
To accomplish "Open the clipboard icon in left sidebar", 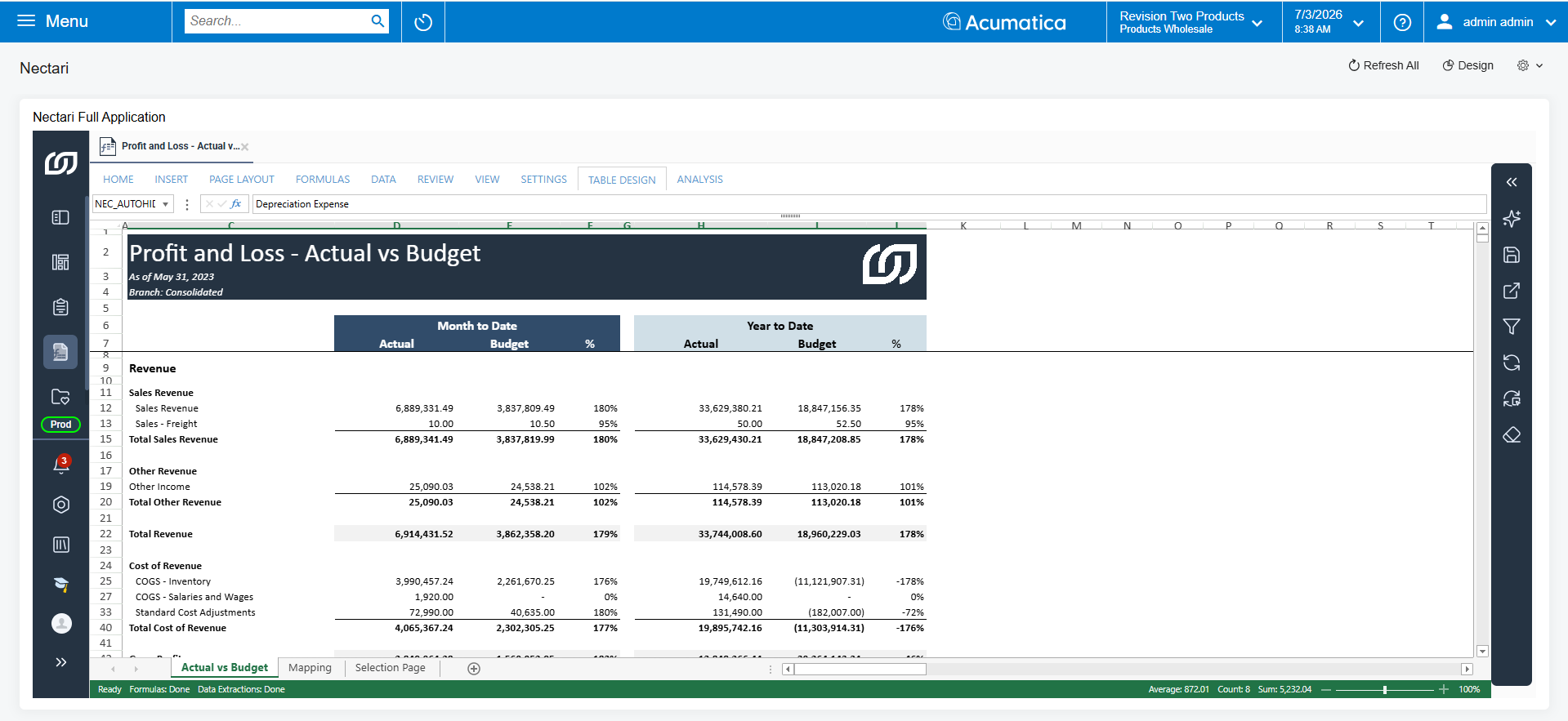I will (x=61, y=307).
